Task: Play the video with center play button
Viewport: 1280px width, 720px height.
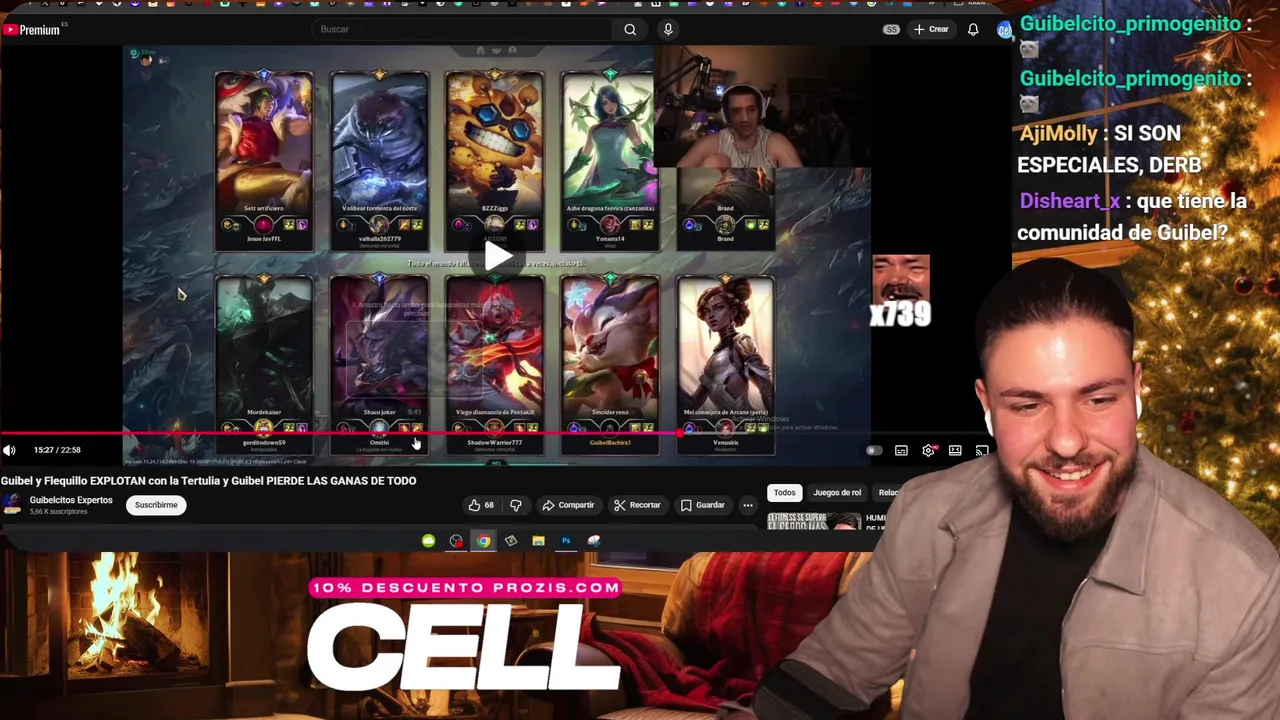Action: [499, 256]
